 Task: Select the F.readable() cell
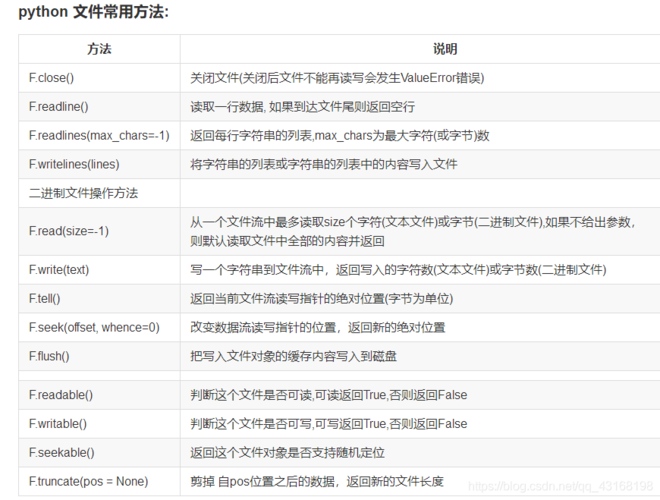(99, 395)
